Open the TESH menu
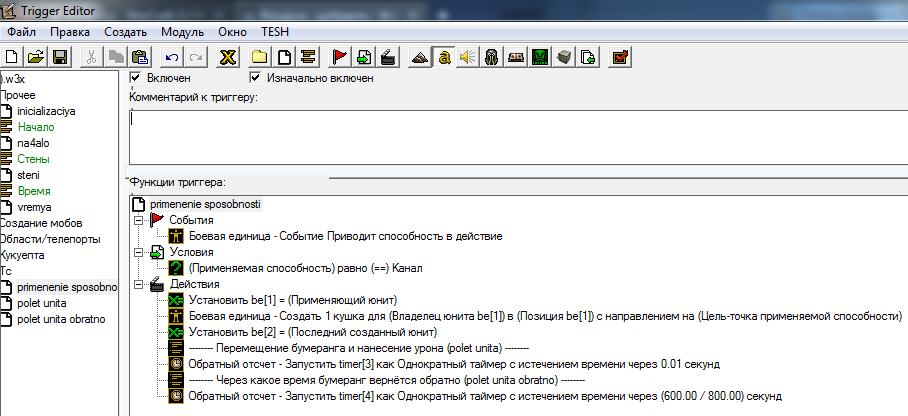 [x=275, y=32]
